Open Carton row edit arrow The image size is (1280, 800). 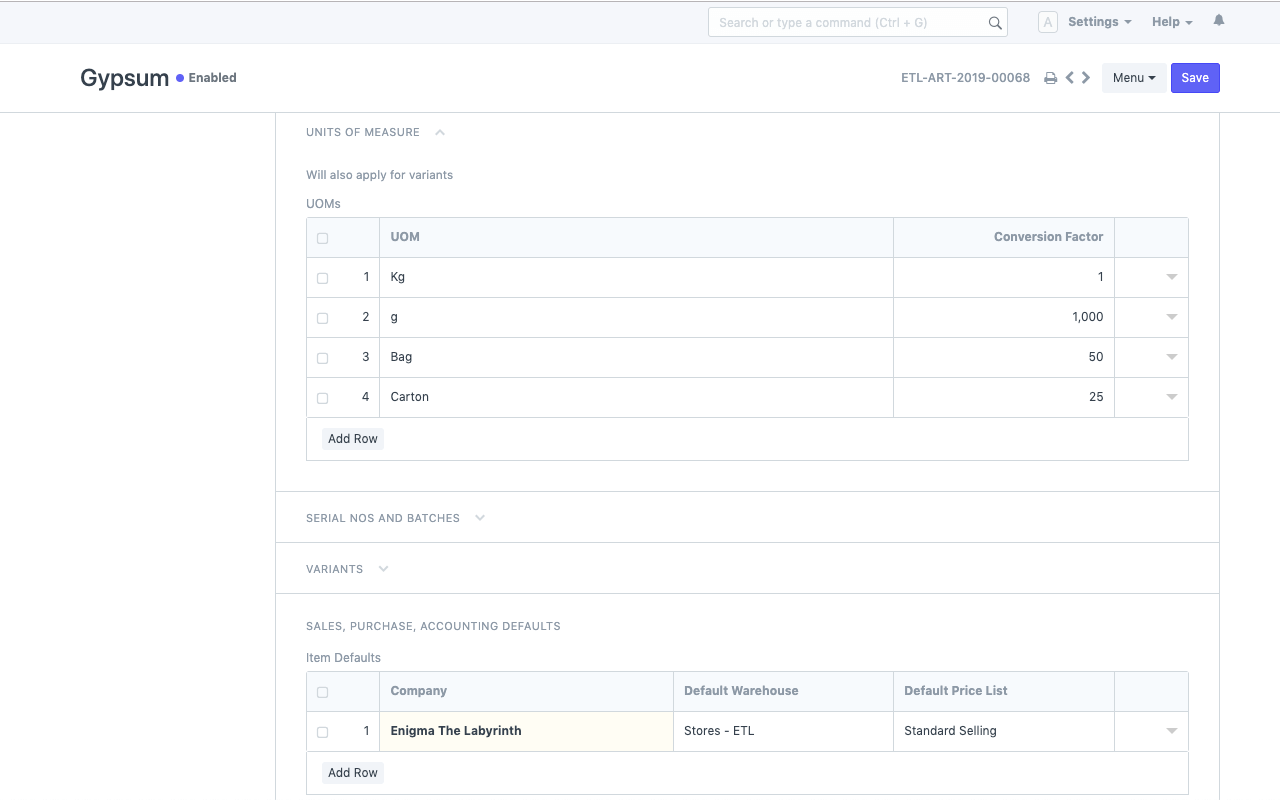pos(1171,397)
